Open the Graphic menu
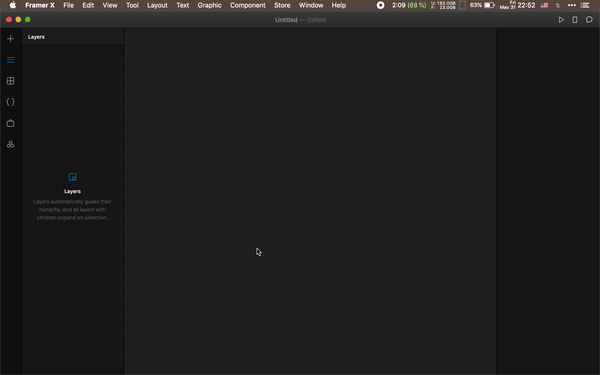The height and width of the screenshot is (375, 600). (x=209, y=5)
